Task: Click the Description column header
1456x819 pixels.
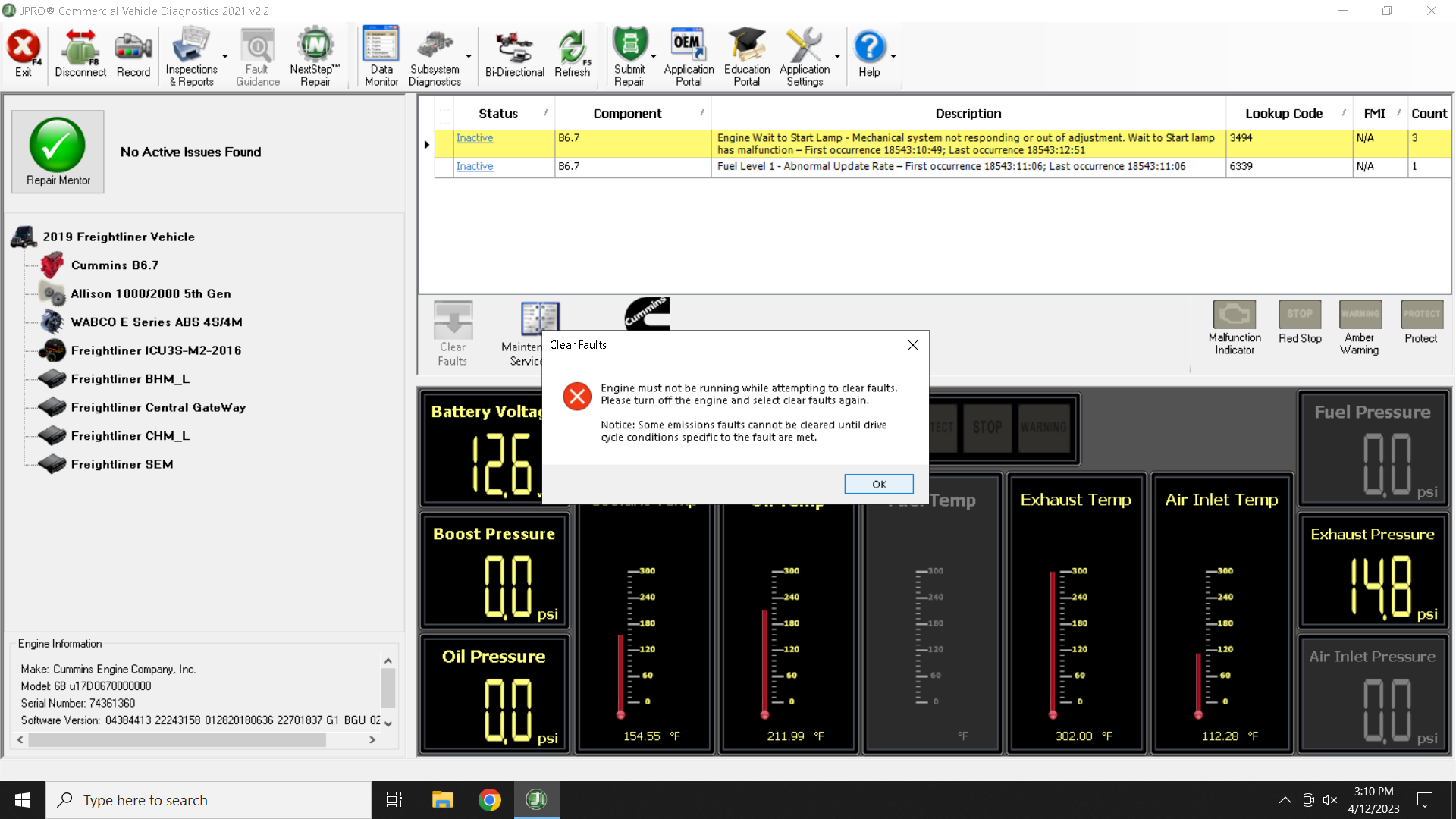Action: coord(968,113)
